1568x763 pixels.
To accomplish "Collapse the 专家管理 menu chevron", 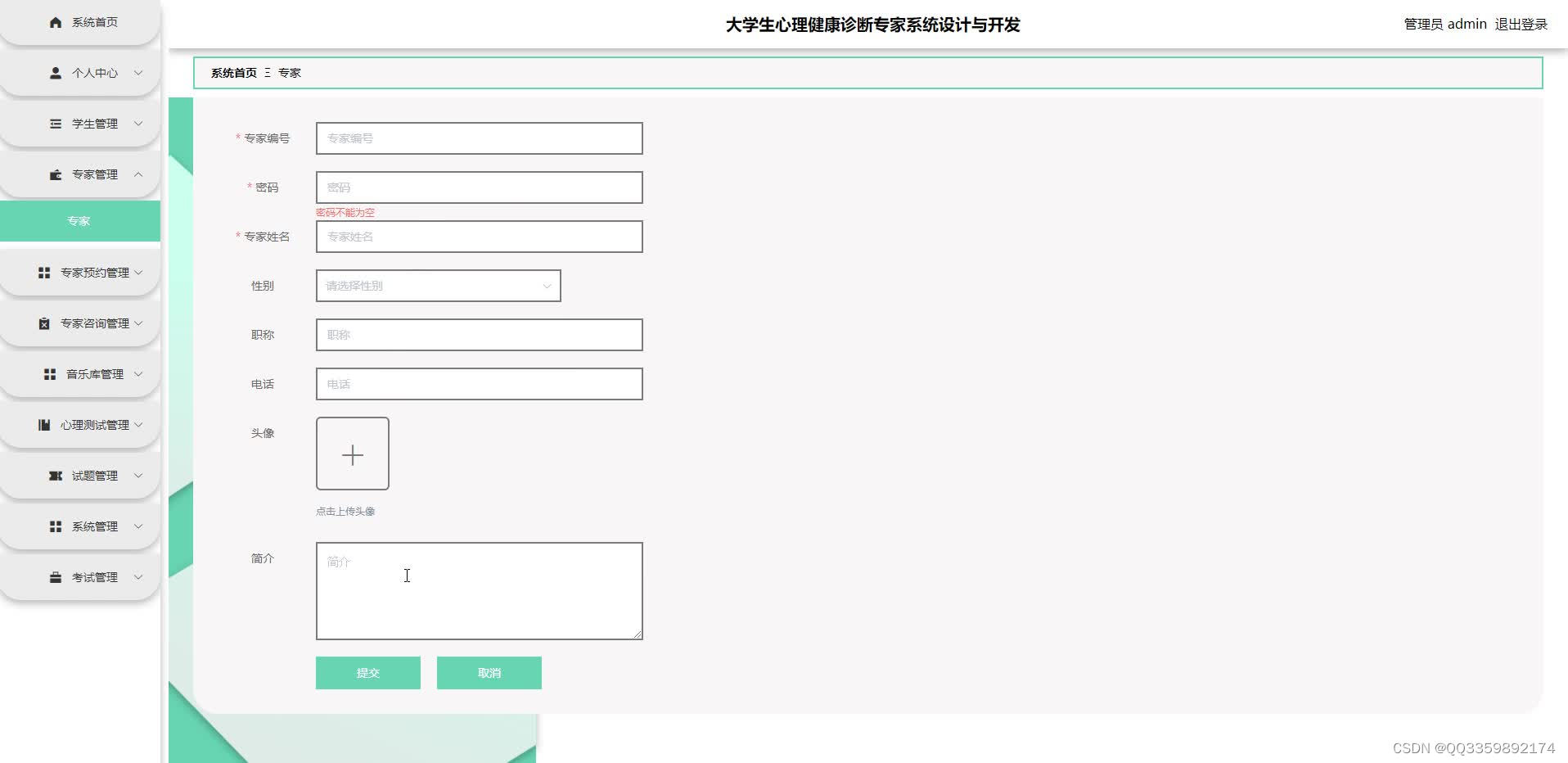I will coord(138,174).
